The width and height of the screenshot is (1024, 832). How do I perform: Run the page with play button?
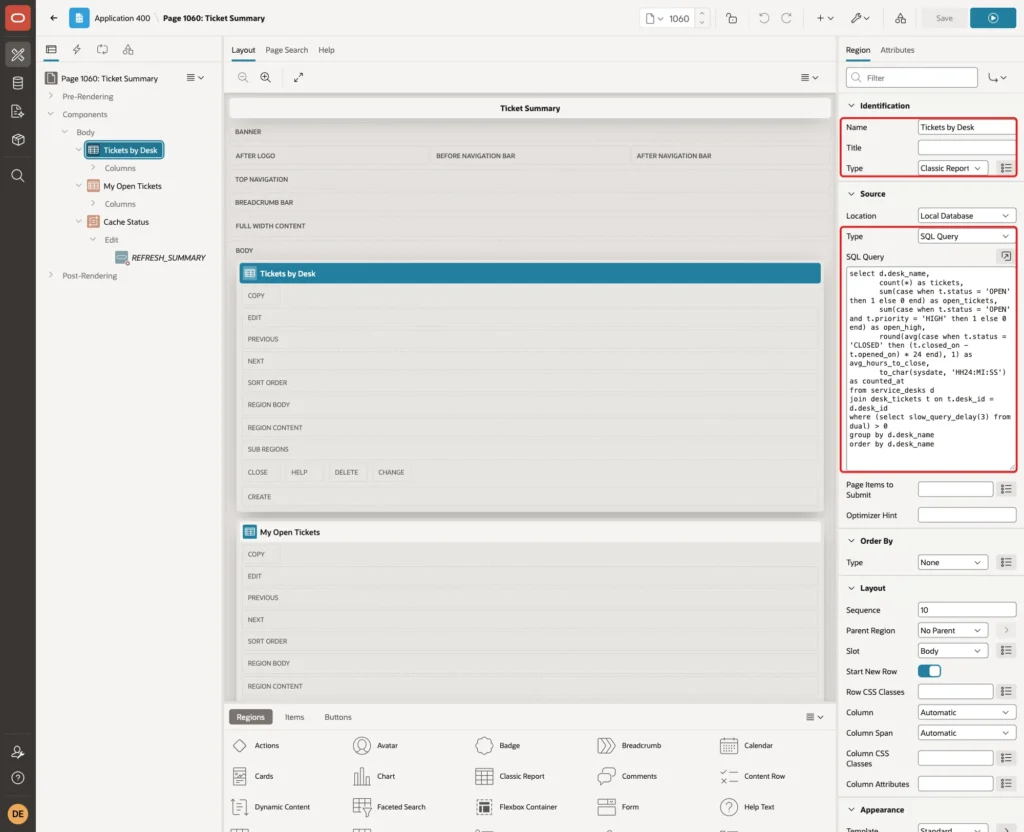click(x=992, y=18)
